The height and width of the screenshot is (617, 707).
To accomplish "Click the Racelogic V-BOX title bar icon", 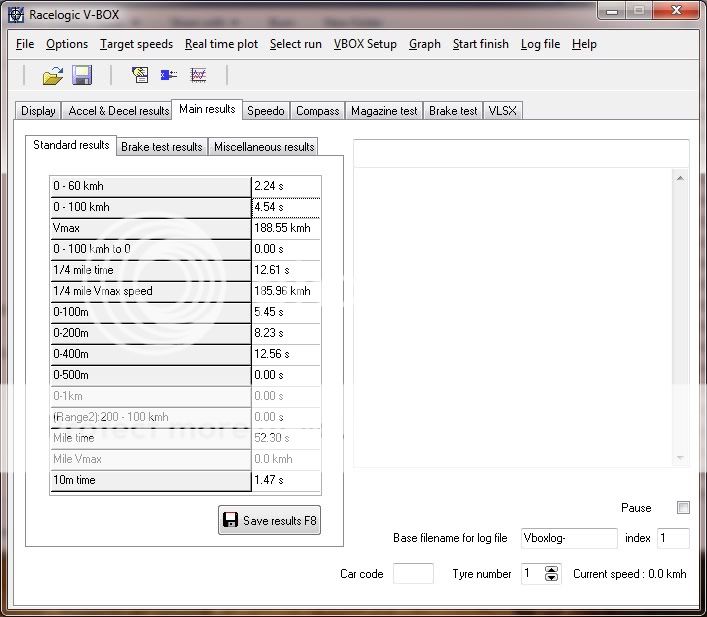I will (x=16, y=14).
